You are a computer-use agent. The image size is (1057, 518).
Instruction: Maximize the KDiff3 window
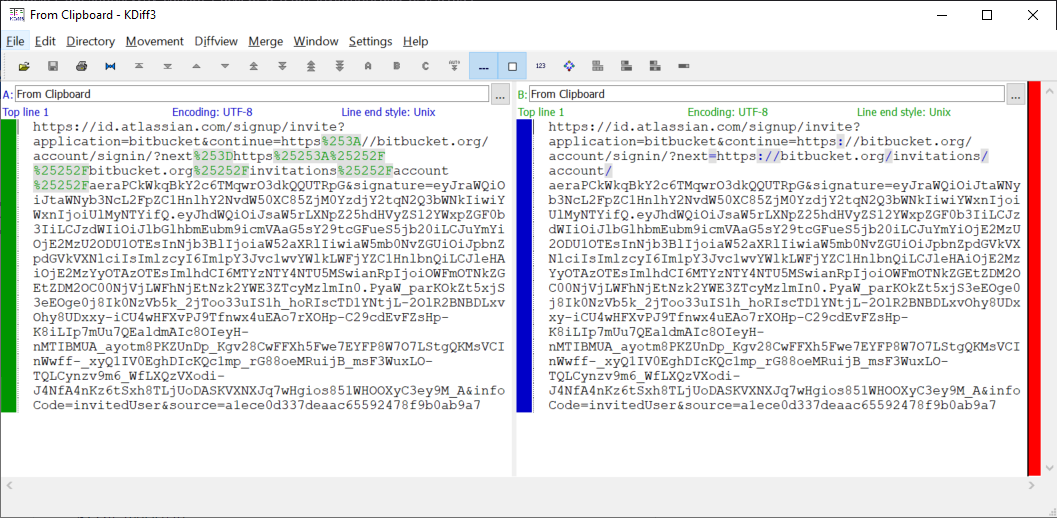[x=987, y=15]
